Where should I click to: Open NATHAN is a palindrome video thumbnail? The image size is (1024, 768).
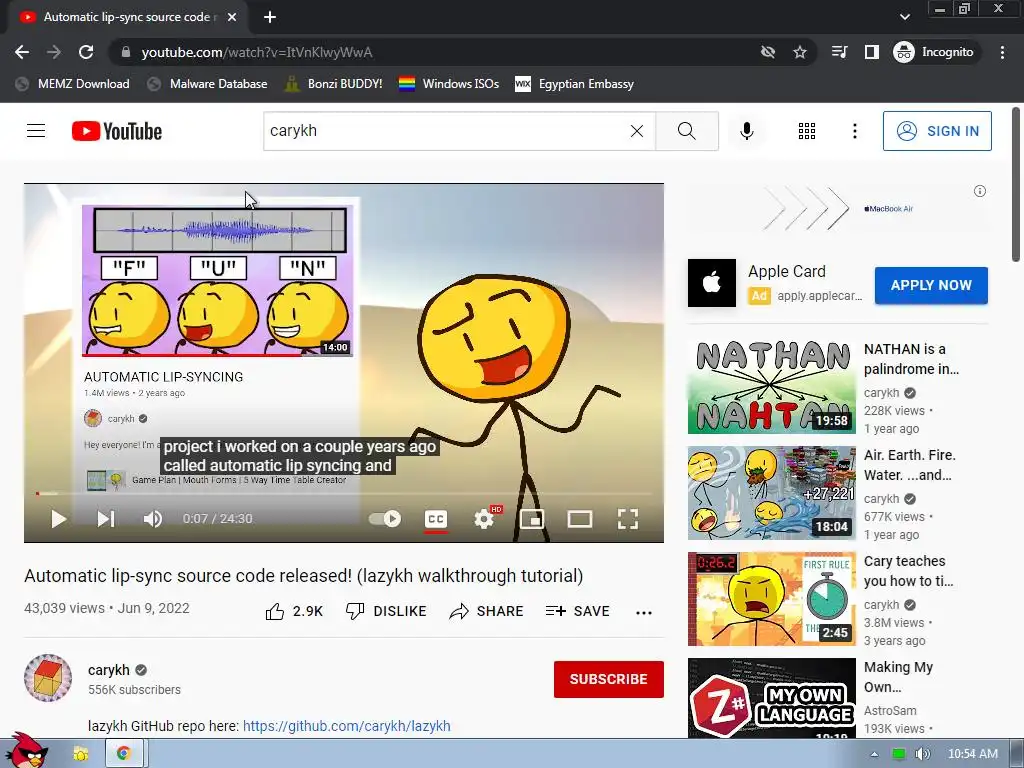coord(772,387)
